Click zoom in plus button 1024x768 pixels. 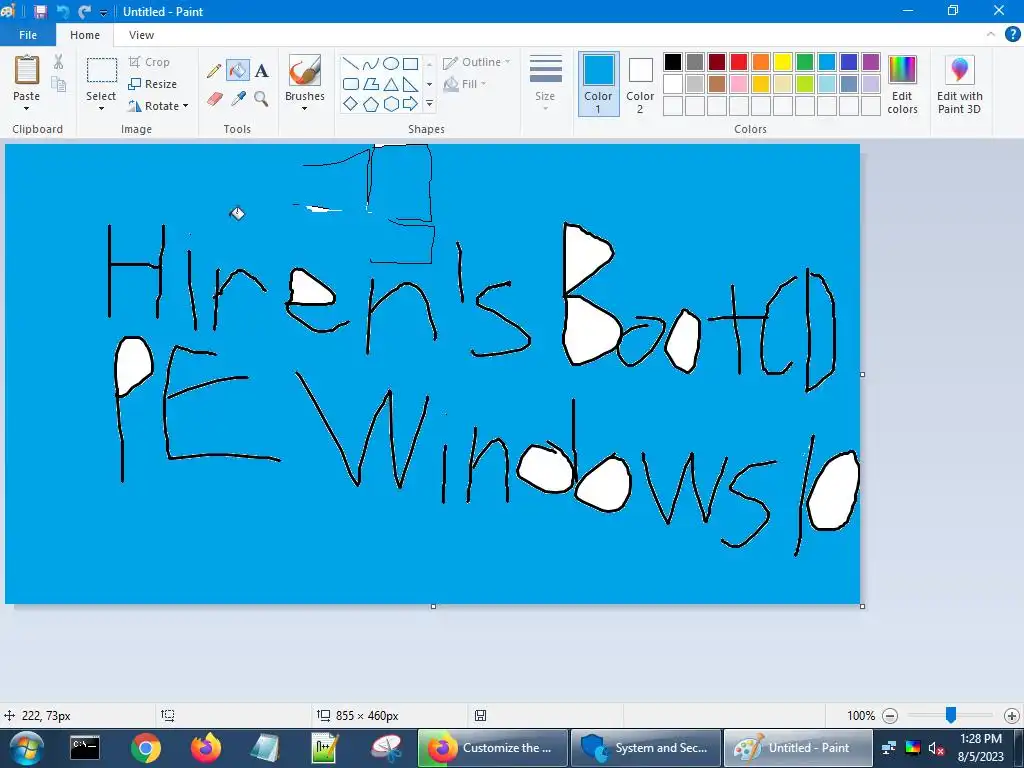(x=1012, y=716)
